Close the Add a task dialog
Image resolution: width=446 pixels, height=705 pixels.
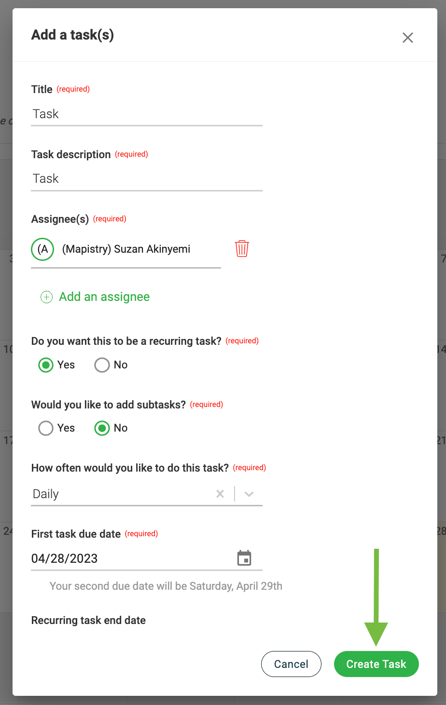coord(407,37)
